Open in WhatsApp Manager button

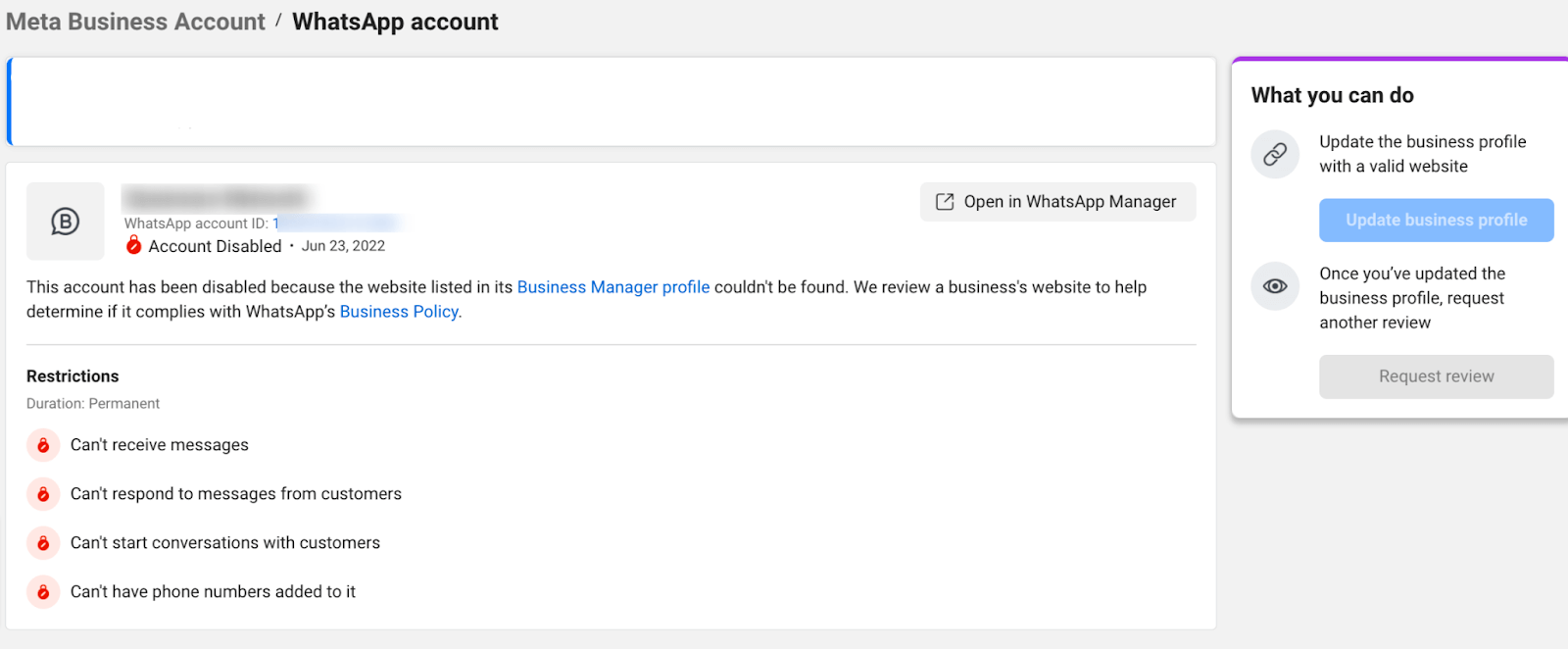pyautogui.click(x=1057, y=202)
